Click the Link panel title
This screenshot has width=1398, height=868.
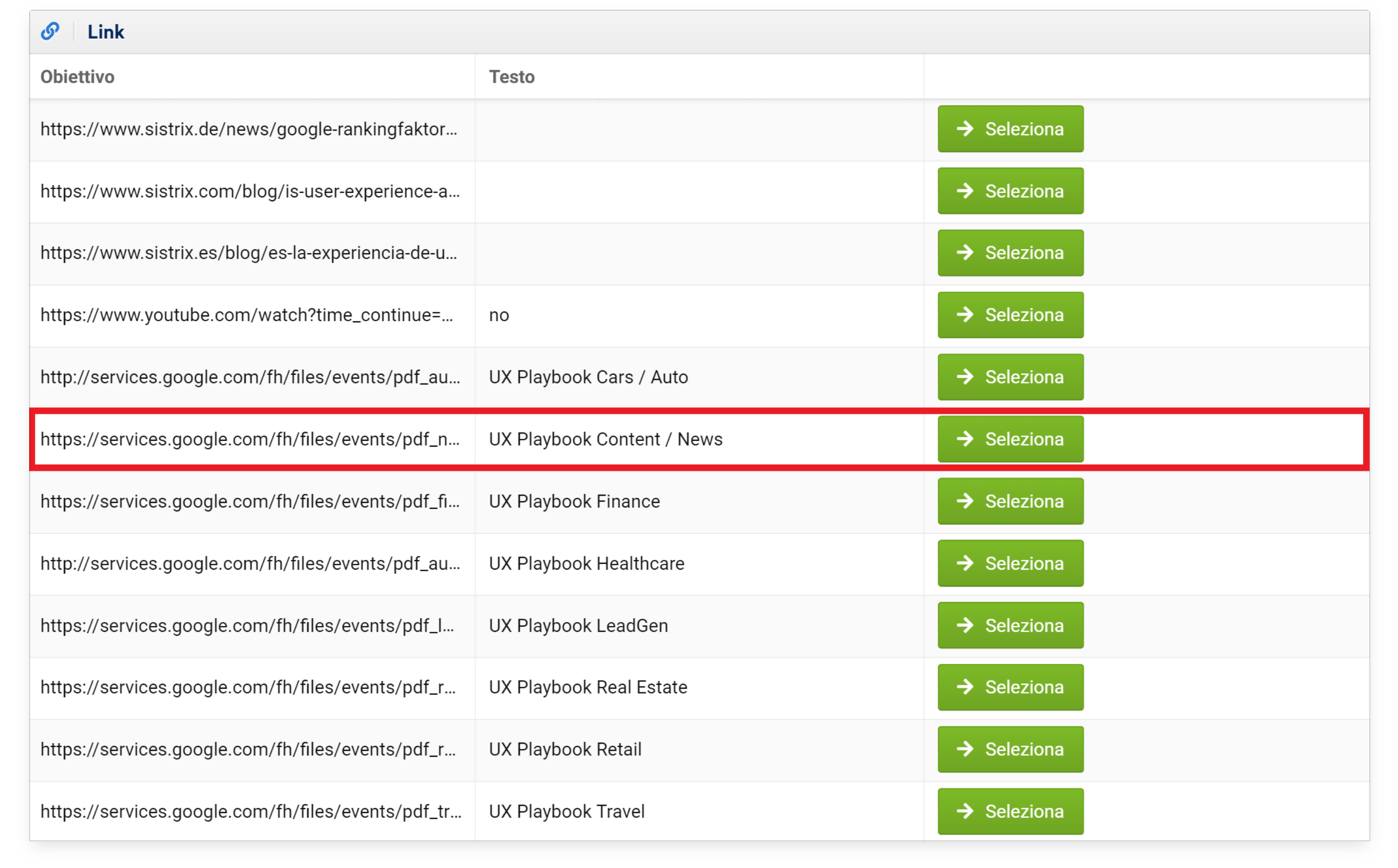106,32
